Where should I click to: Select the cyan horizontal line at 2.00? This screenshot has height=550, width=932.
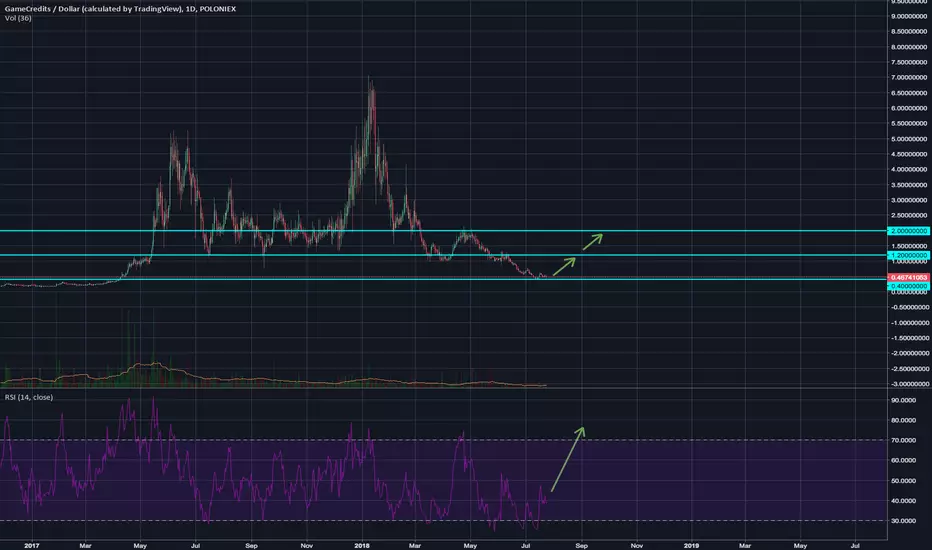443,231
